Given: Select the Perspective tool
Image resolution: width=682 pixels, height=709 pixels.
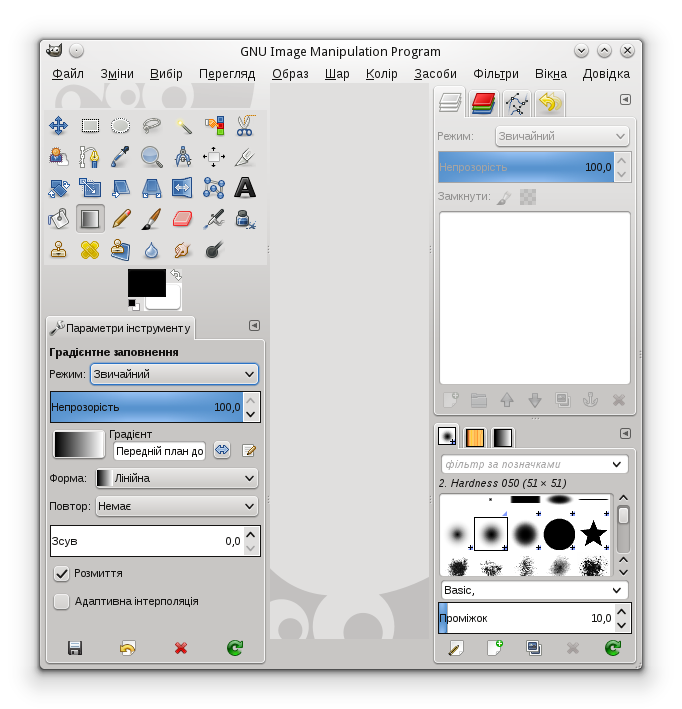Looking at the screenshot, I should (152, 188).
